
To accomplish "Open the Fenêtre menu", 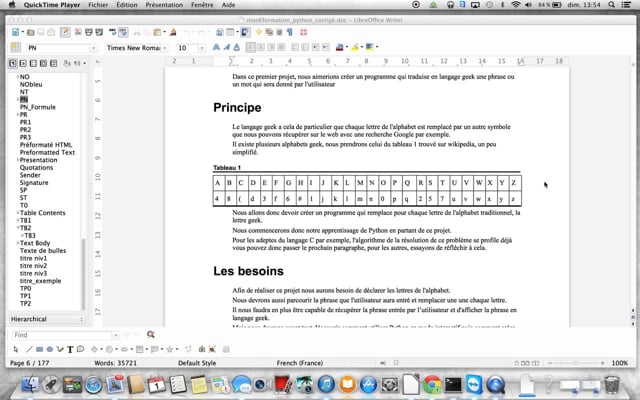I will (x=202, y=5).
